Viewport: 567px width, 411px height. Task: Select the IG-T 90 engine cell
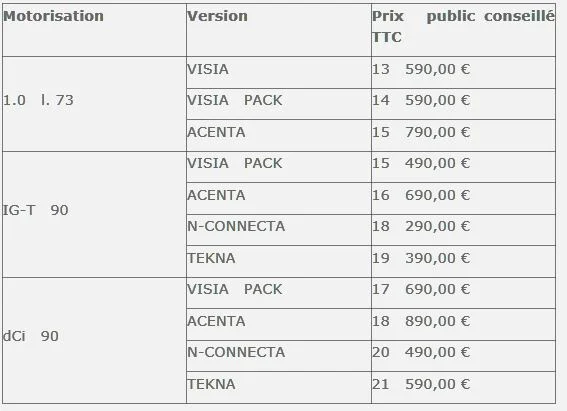[94, 215]
